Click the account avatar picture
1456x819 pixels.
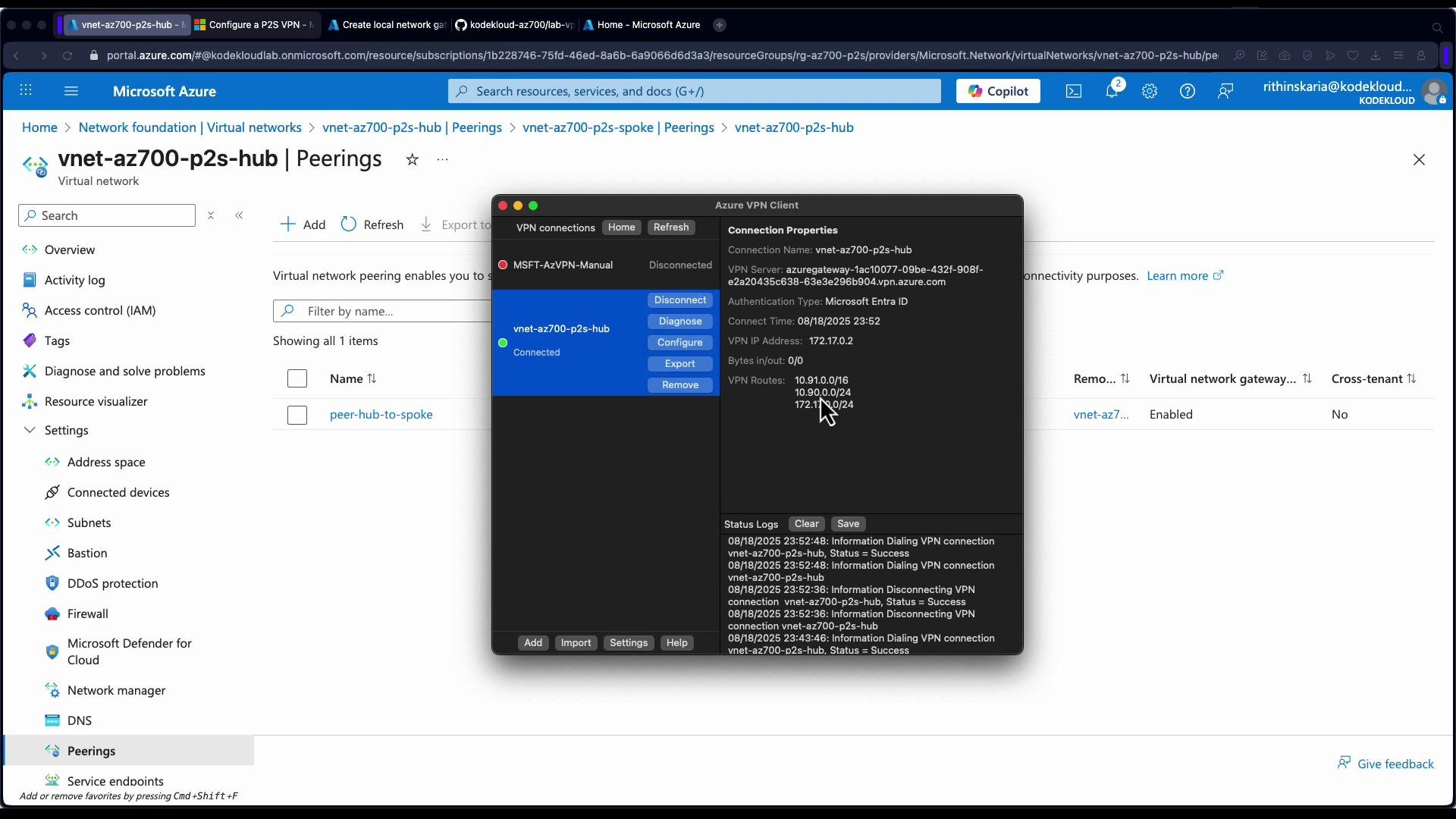(1434, 92)
